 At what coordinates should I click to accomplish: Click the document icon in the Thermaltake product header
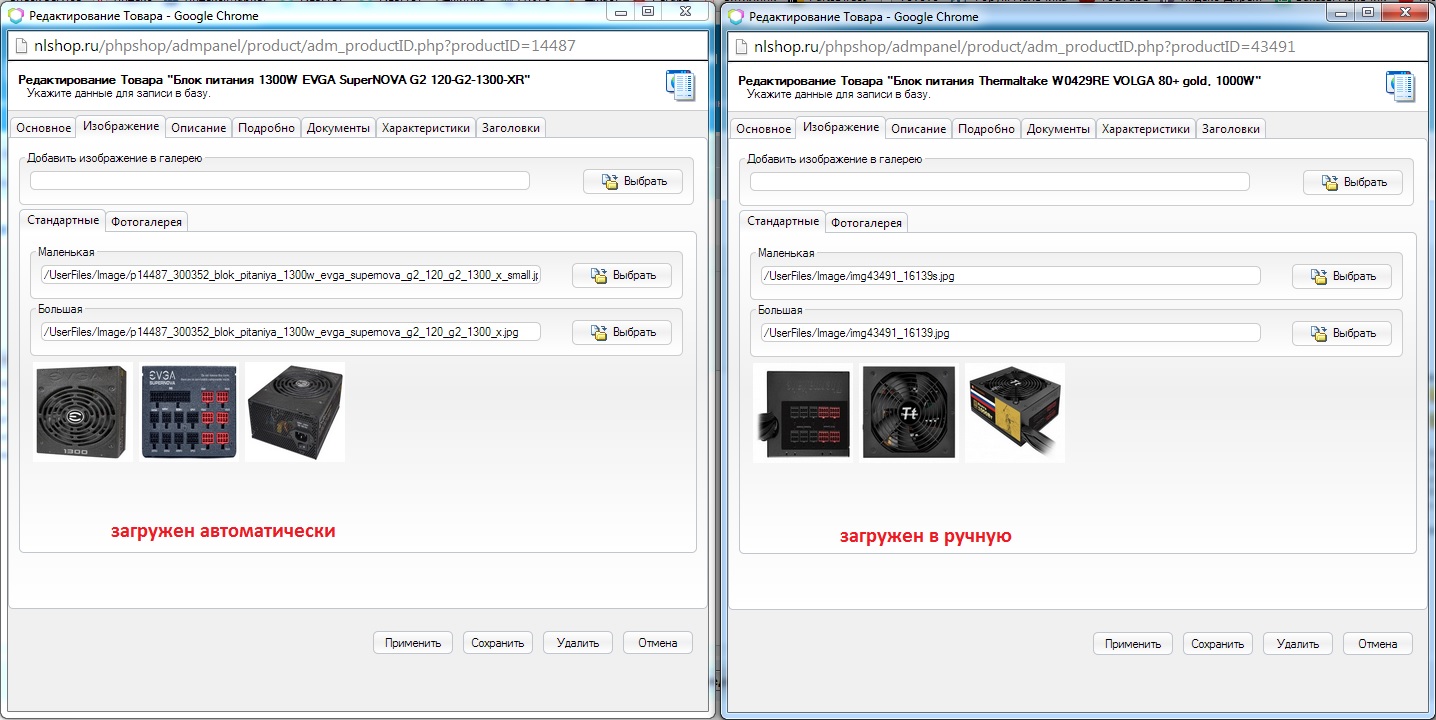pyautogui.click(x=1400, y=87)
